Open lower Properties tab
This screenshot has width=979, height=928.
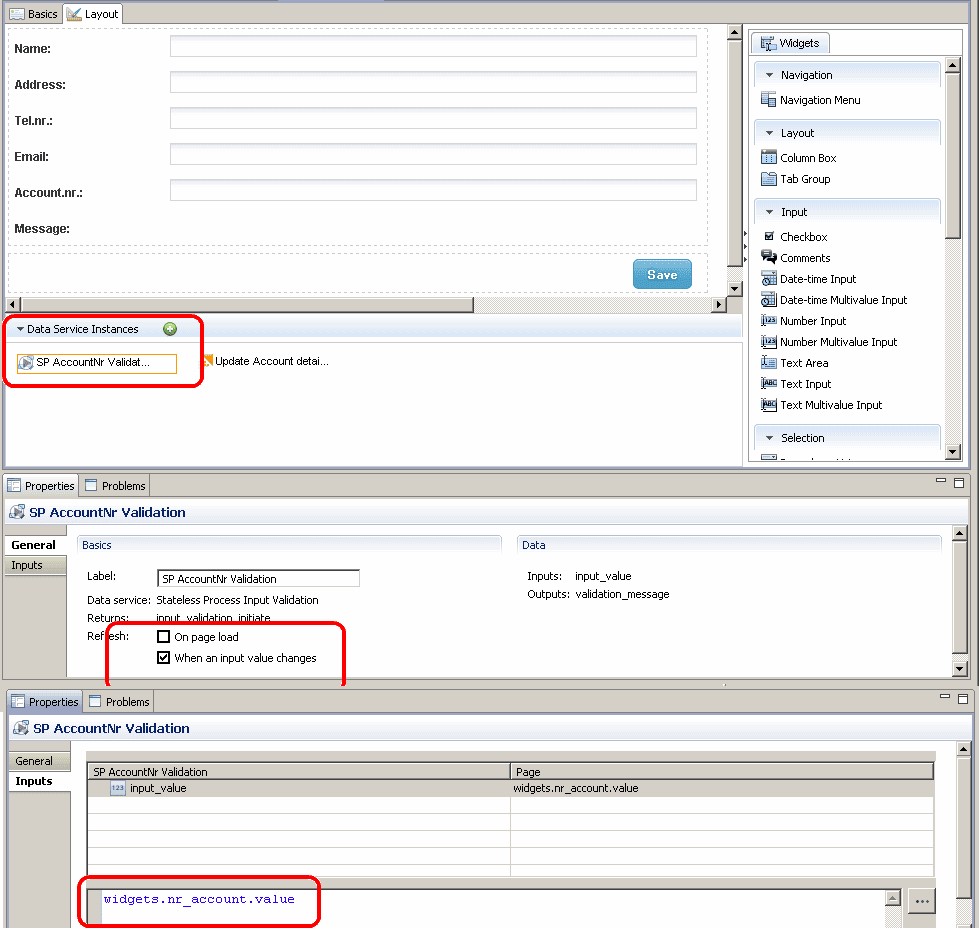click(x=45, y=702)
